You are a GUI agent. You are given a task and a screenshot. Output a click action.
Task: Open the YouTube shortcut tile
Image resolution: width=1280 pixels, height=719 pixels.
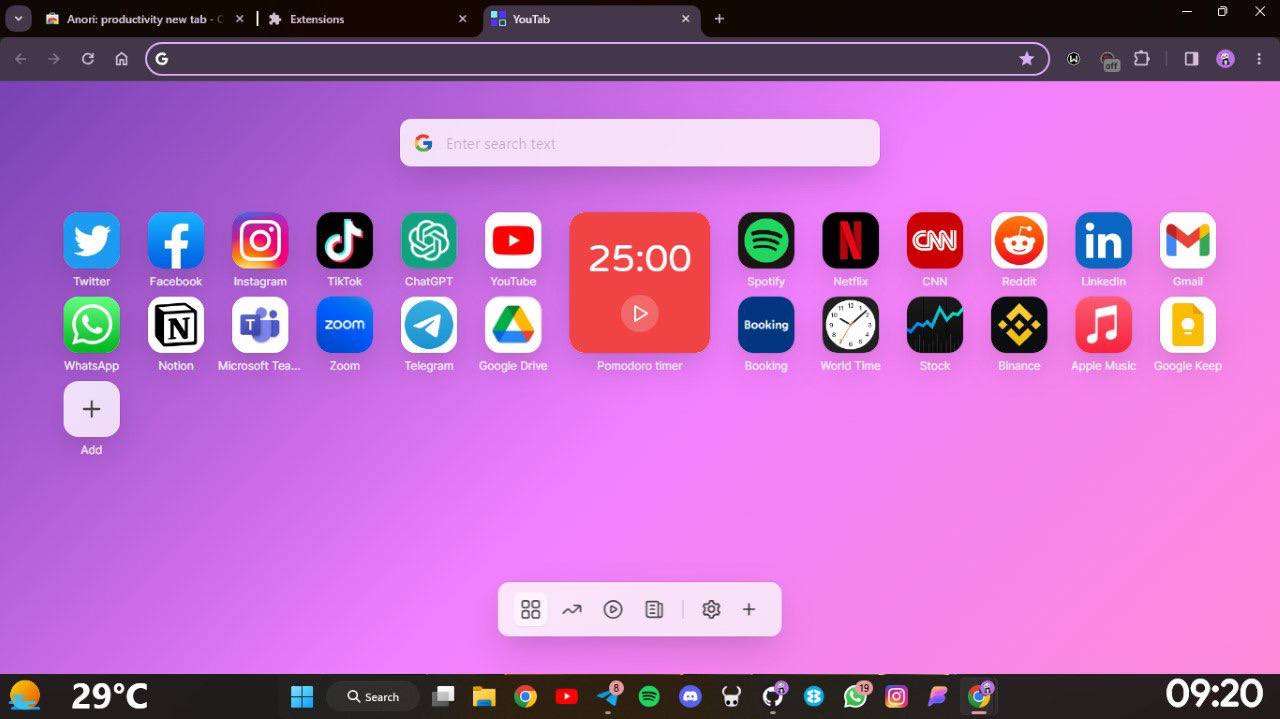point(513,240)
